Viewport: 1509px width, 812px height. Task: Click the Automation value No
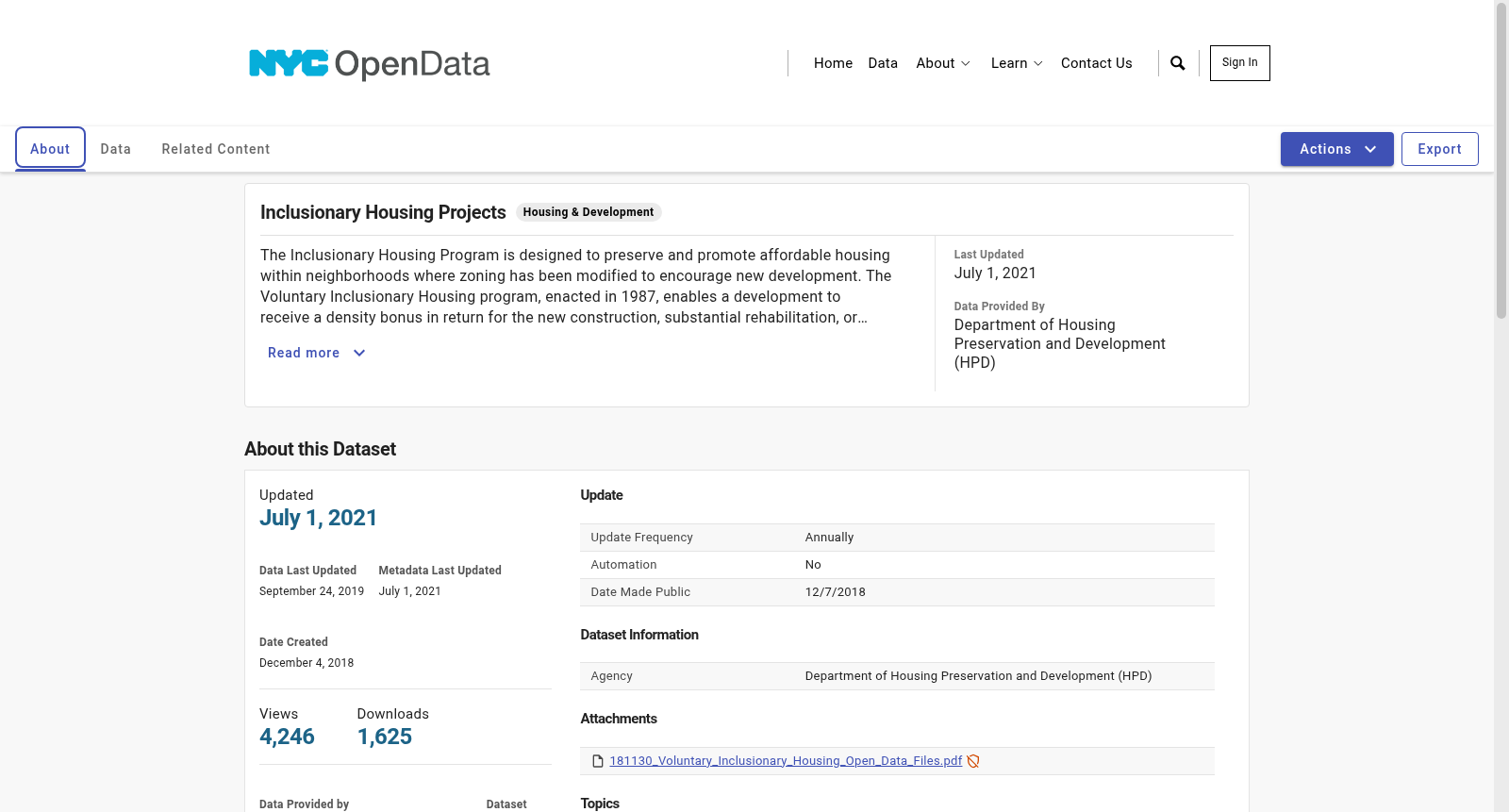coord(813,565)
